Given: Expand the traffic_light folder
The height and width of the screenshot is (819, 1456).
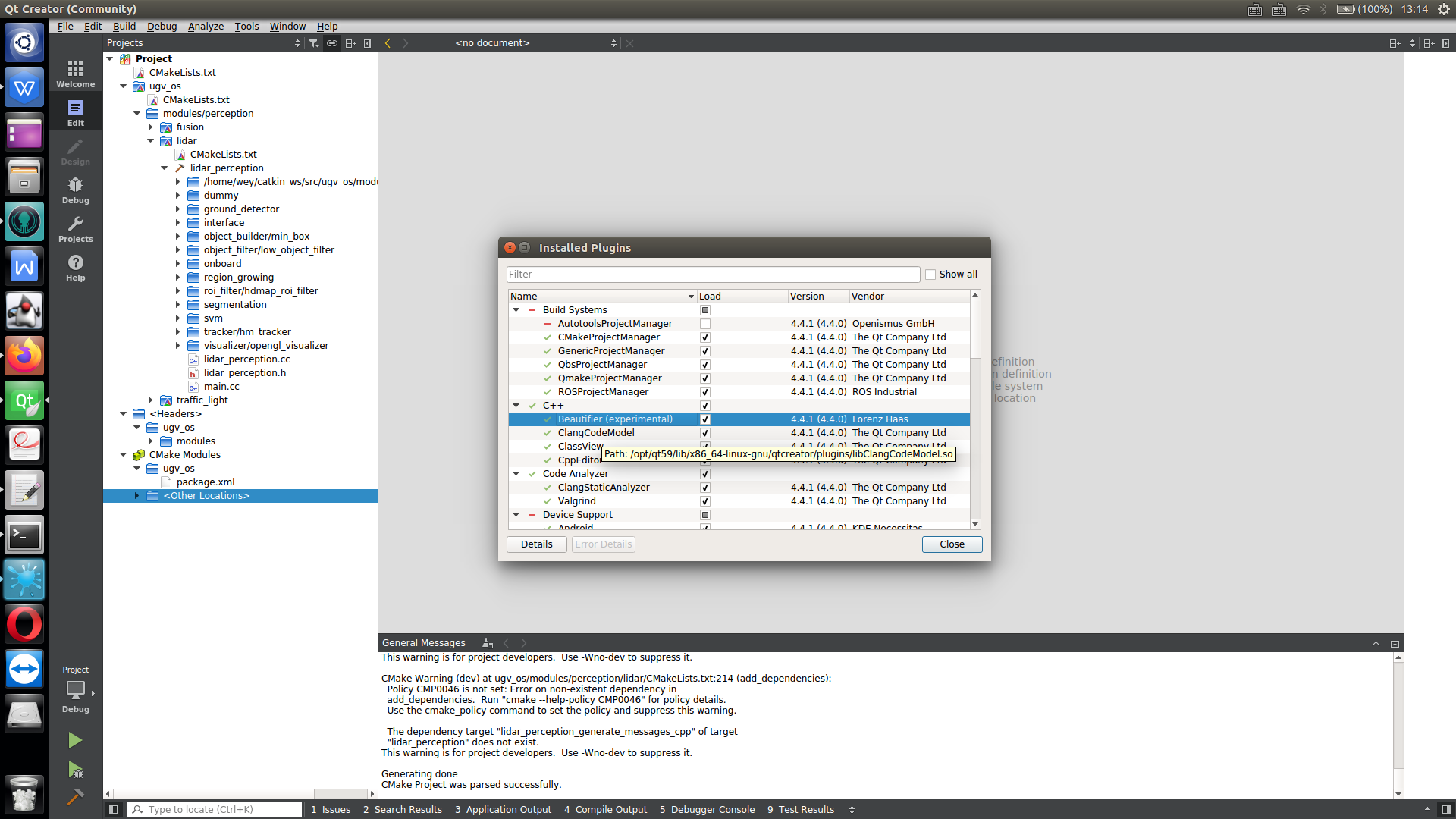Looking at the screenshot, I should 150,400.
